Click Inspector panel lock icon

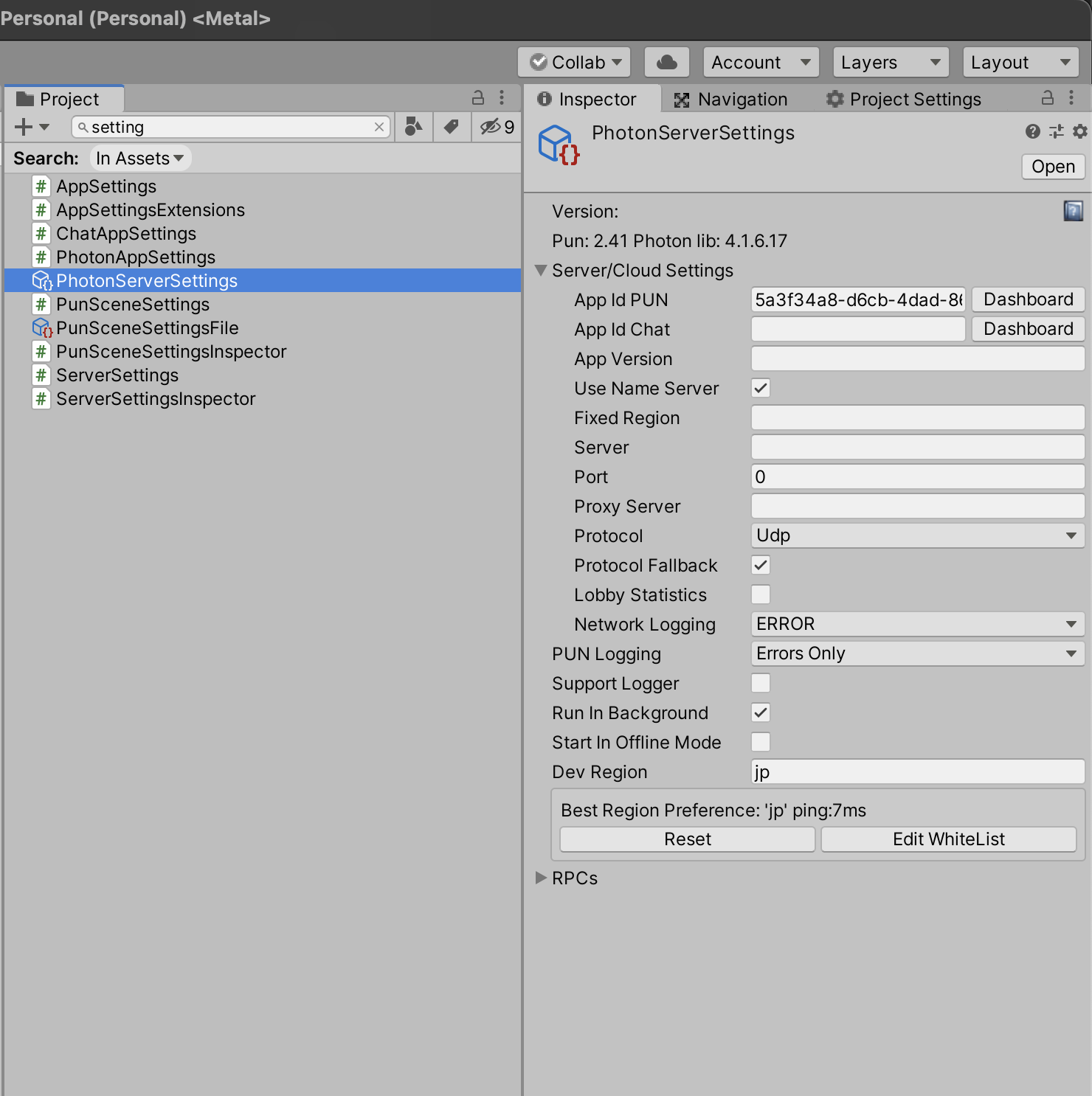(x=1048, y=97)
